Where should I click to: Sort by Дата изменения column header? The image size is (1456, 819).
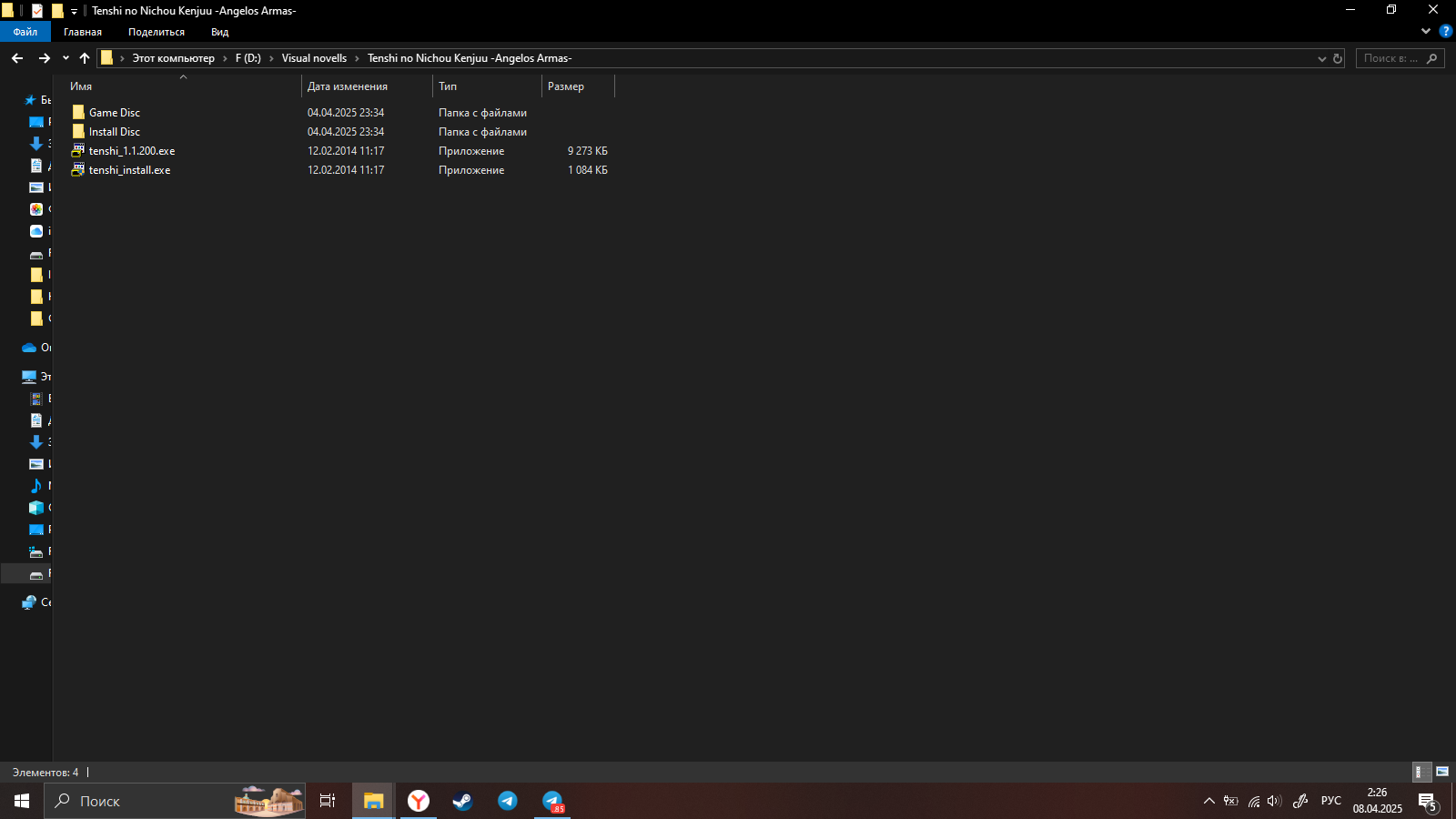tap(367, 86)
